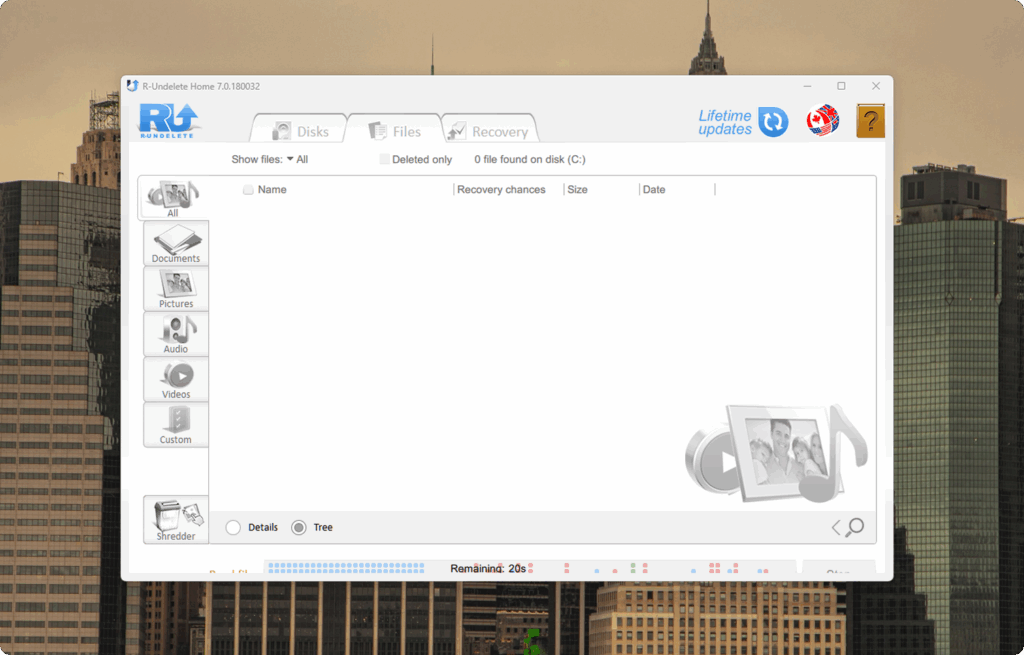The height and width of the screenshot is (655, 1024).
Task: Click the Lifetime updates refresh icon
Action: coord(773,122)
